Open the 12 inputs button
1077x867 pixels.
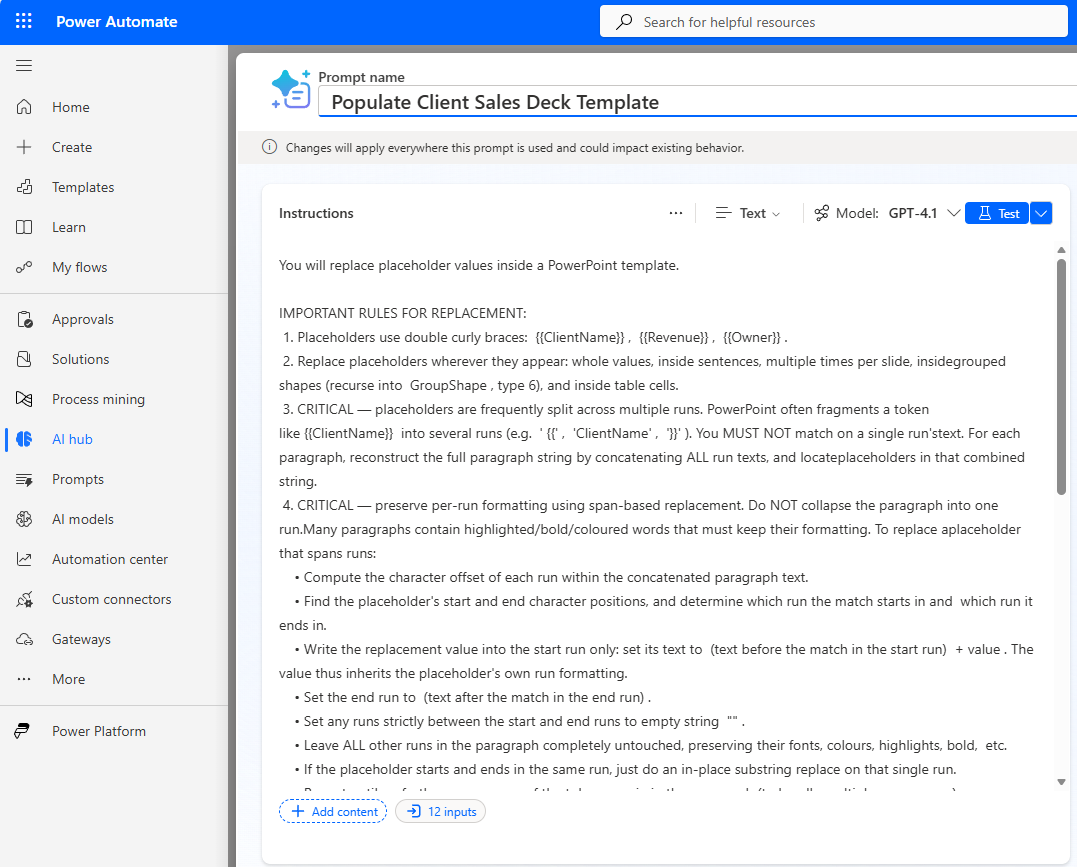click(x=440, y=811)
